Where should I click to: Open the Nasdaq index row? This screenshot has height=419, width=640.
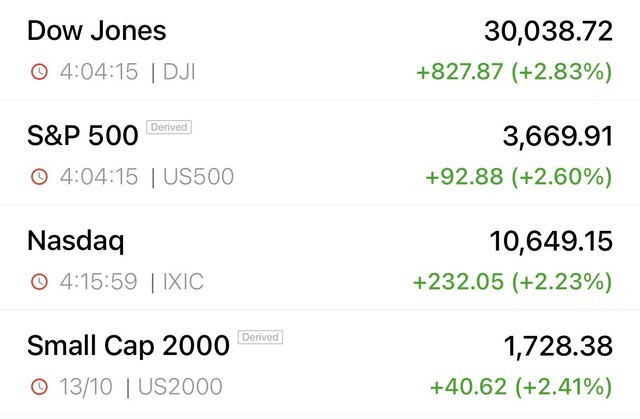320,257
